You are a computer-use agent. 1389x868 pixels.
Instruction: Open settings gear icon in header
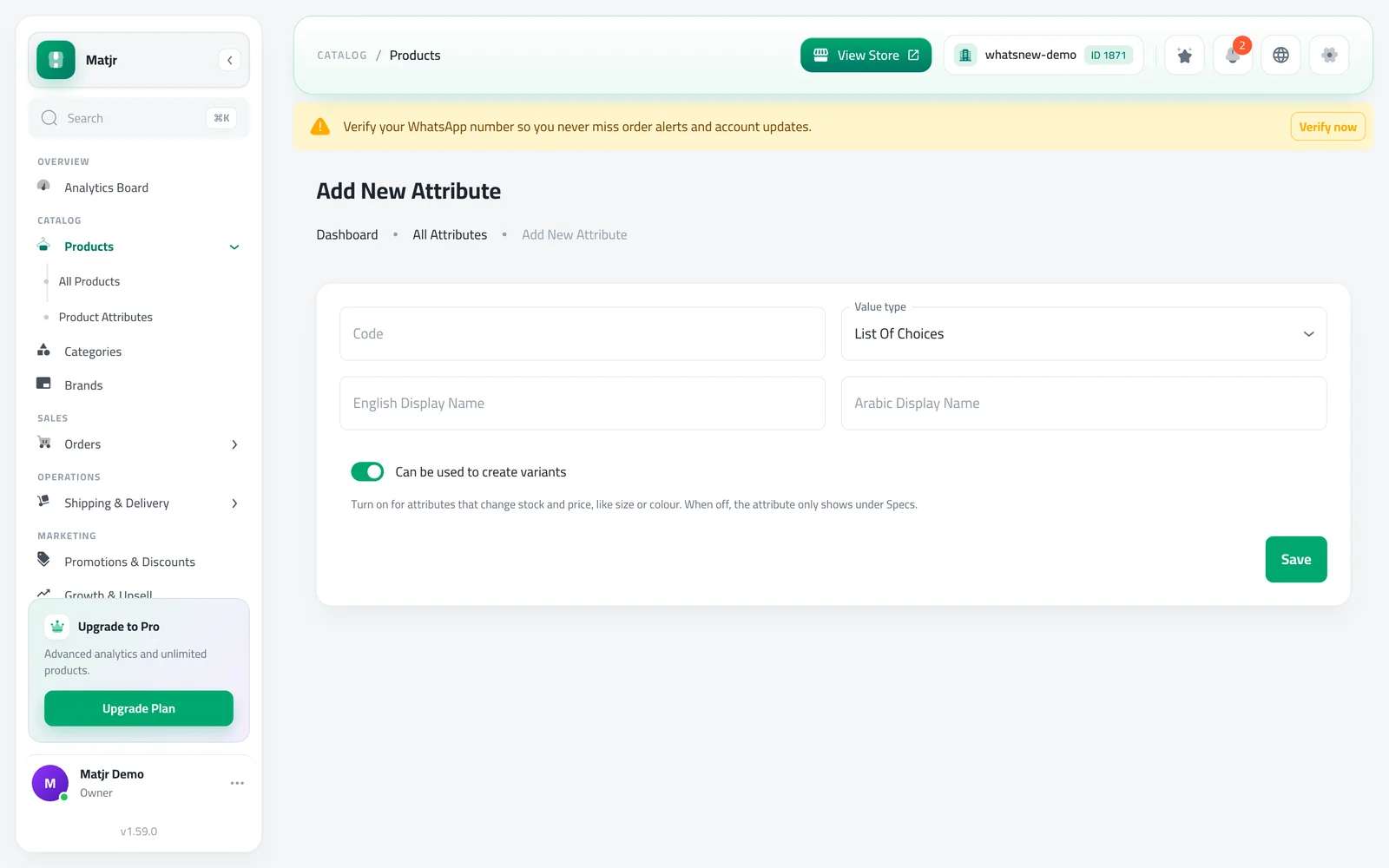tap(1329, 56)
